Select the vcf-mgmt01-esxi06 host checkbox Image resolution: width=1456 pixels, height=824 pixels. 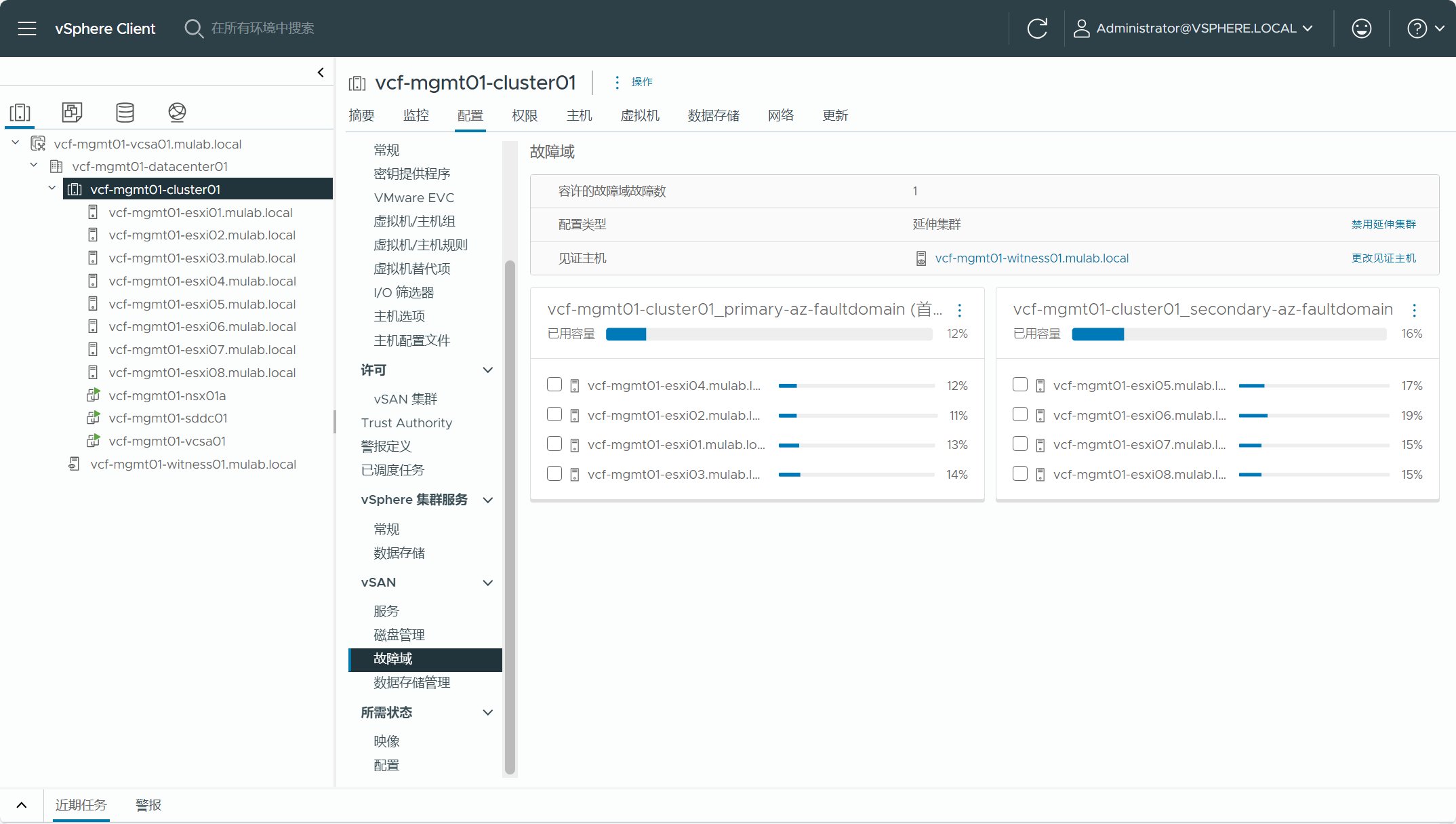point(1019,414)
